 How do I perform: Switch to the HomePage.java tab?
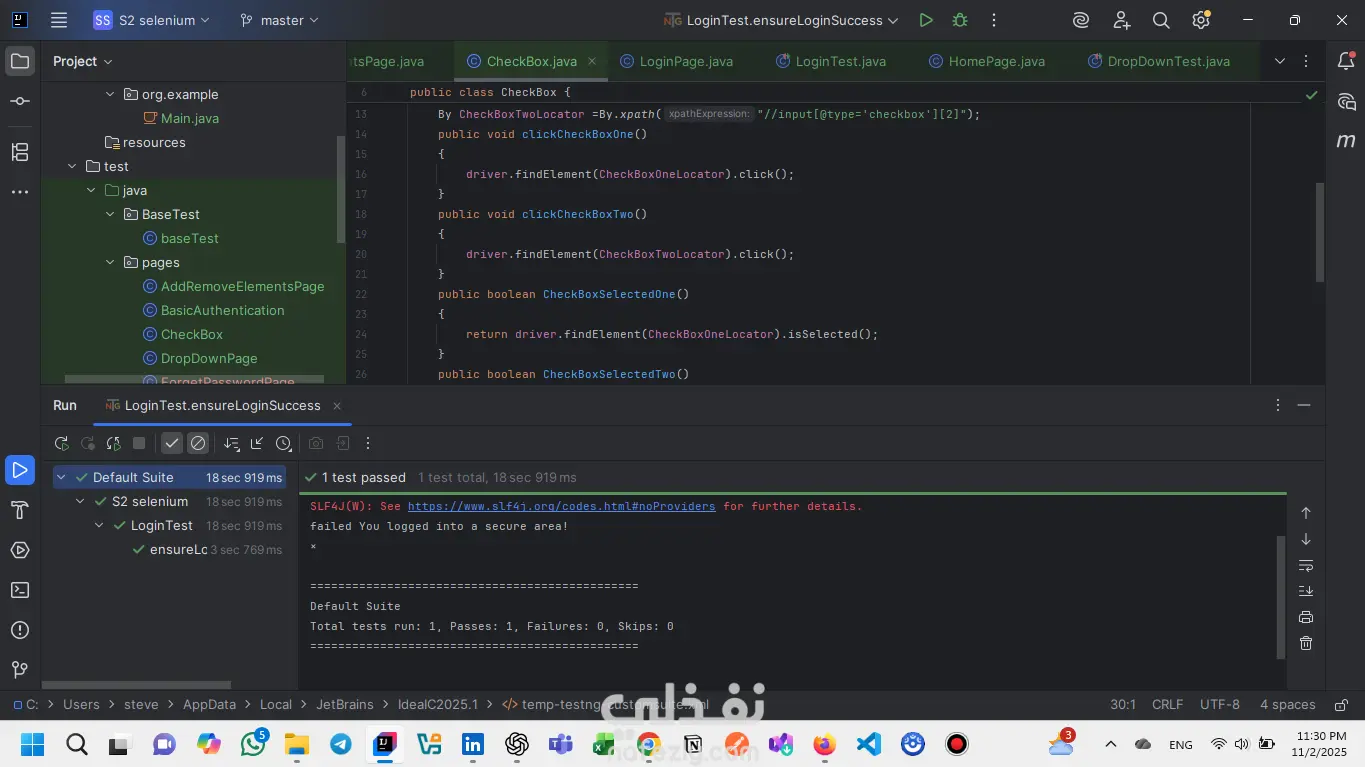pos(987,61)
